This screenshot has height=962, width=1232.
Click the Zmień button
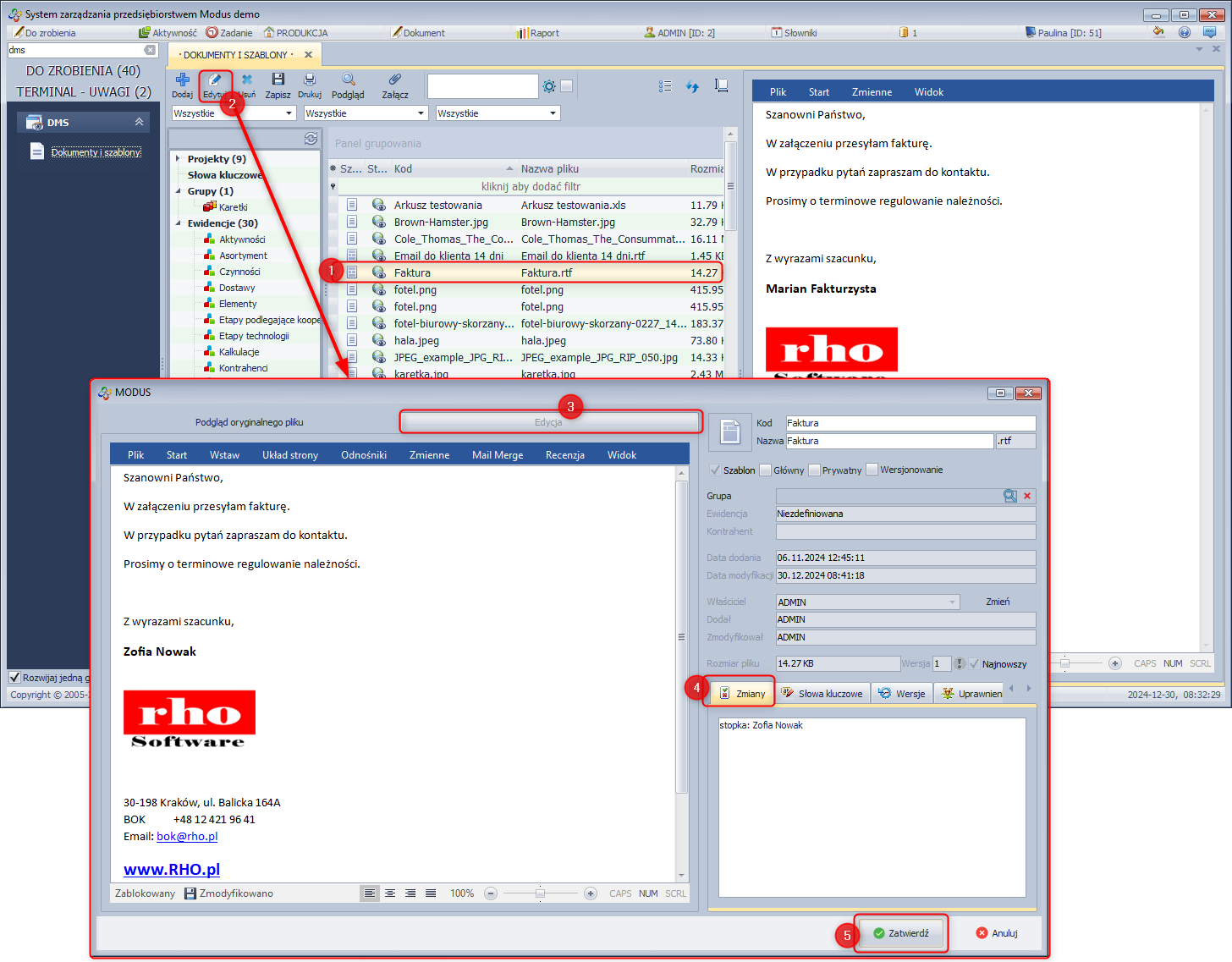click(x=998, y=602)
